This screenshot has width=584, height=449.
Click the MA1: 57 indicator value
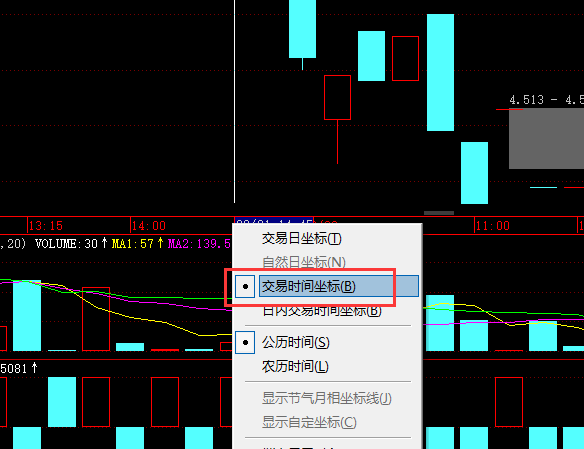(133, 244)
